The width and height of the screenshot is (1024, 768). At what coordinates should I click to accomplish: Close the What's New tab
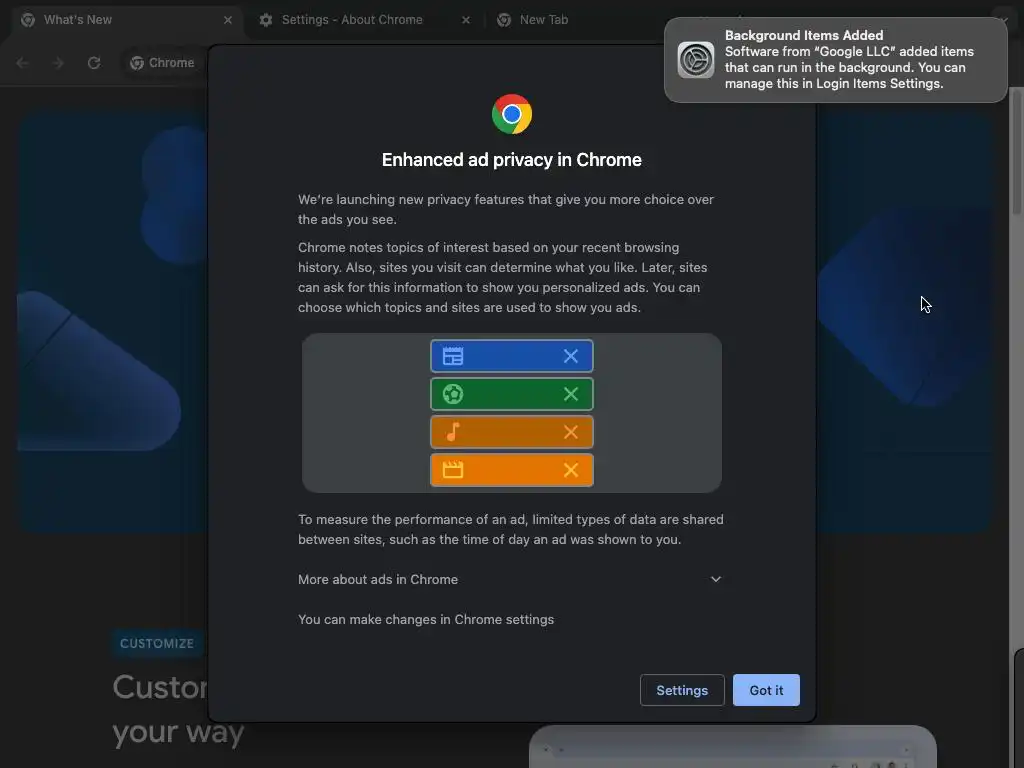tap(227, 20)
